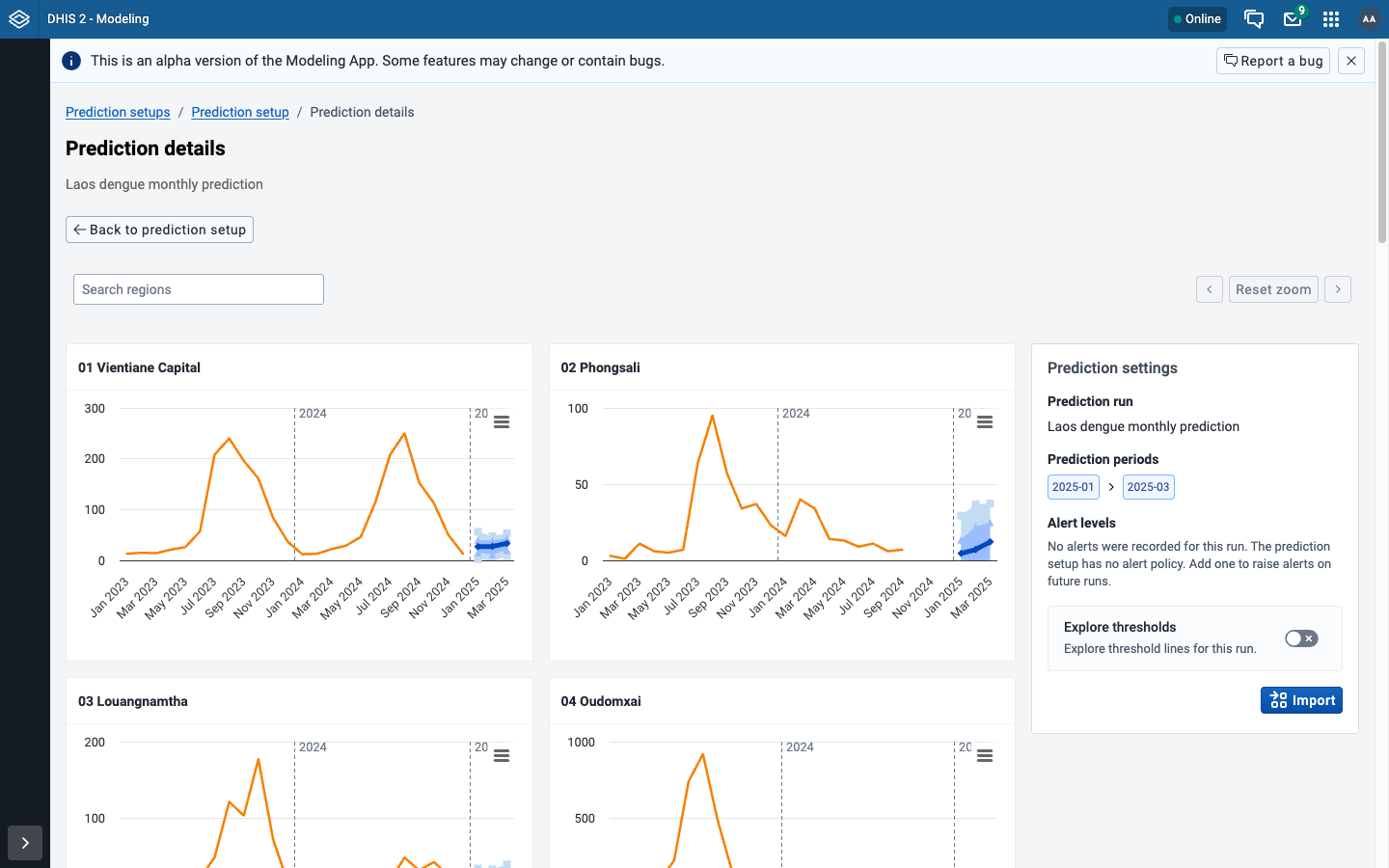Open the Prediction setups breadcrumb link
The height and width of the screenshot is (868, 1389).
pos(118,112)
